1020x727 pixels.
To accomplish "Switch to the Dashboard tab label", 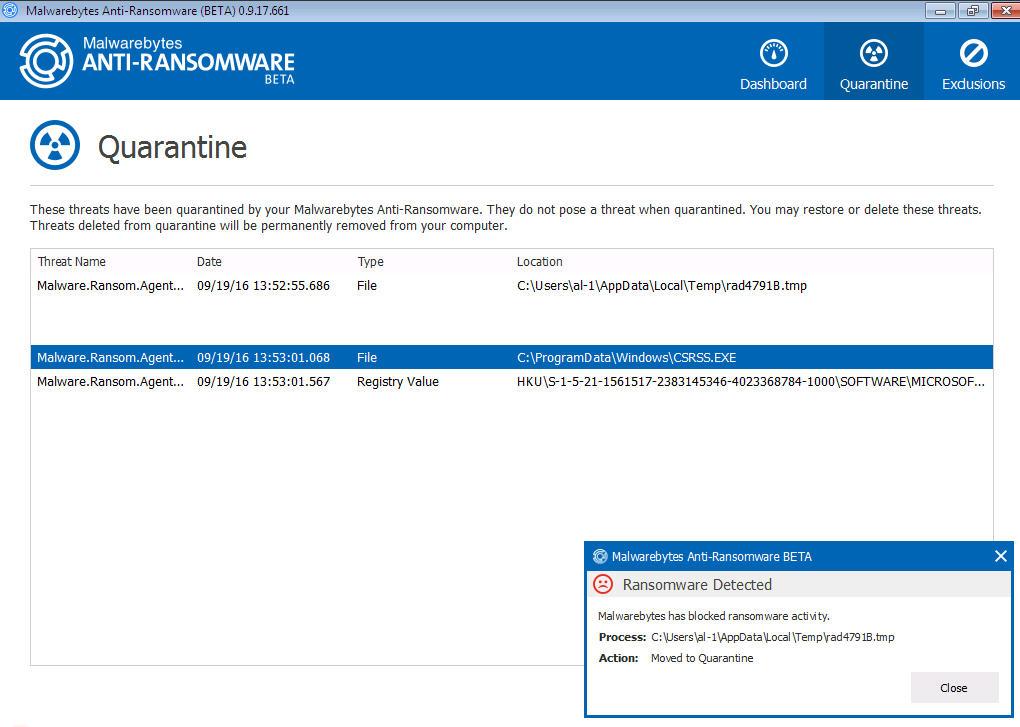I will (773, 84).
